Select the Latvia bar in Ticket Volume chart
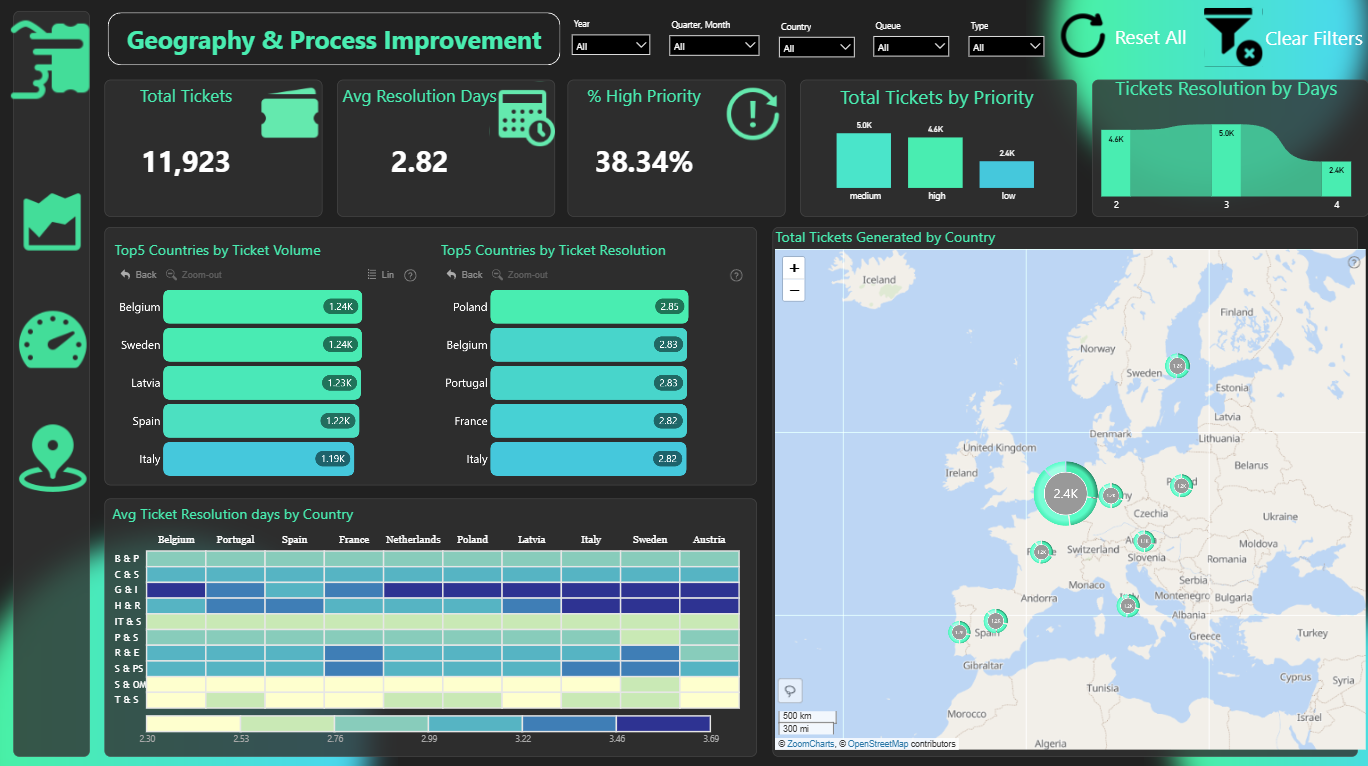The image size is (1368, 766). (261, 383)
